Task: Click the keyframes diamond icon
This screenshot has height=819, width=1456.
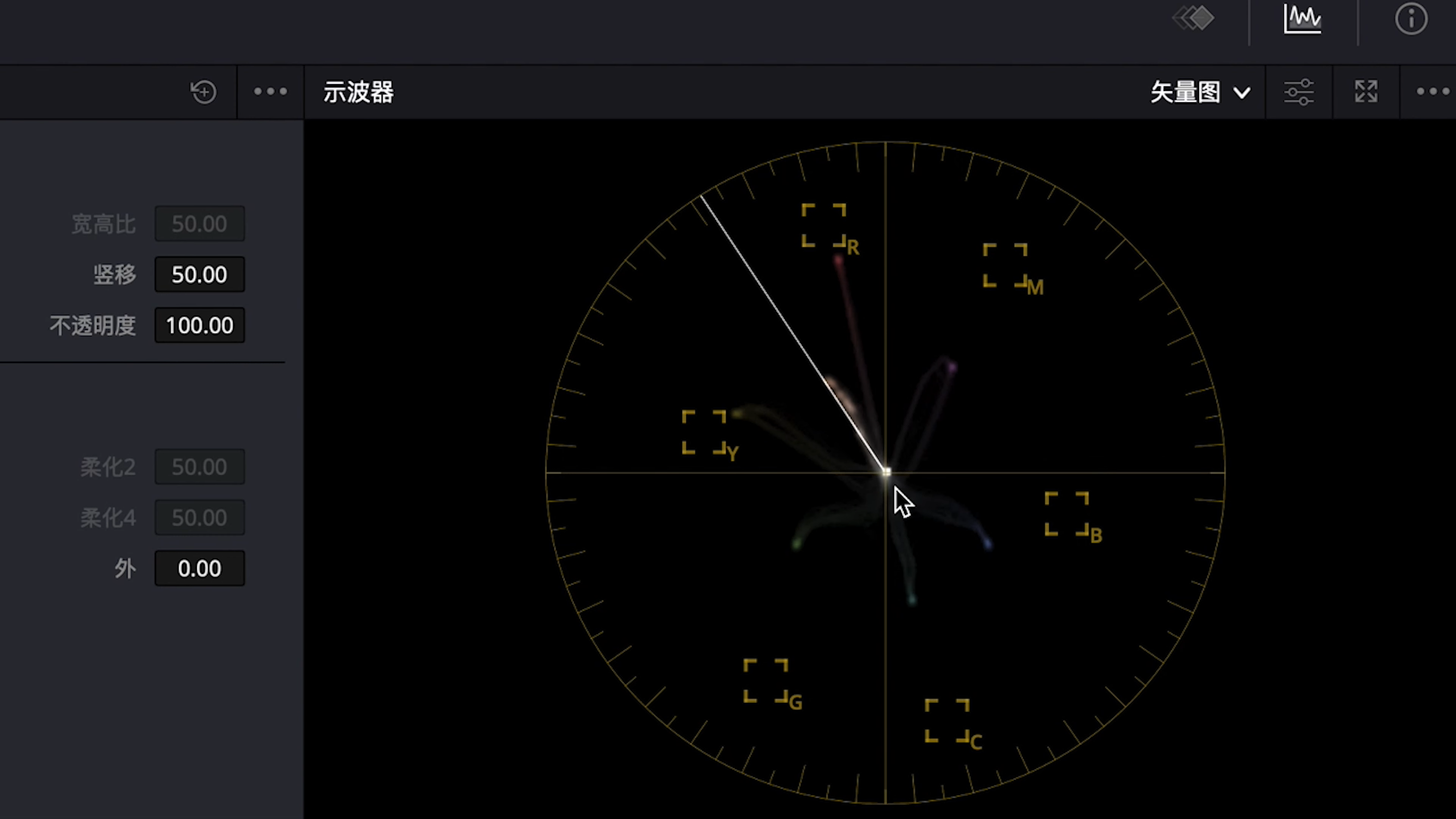Action: pyautogui.click(x=1194, y=19)
